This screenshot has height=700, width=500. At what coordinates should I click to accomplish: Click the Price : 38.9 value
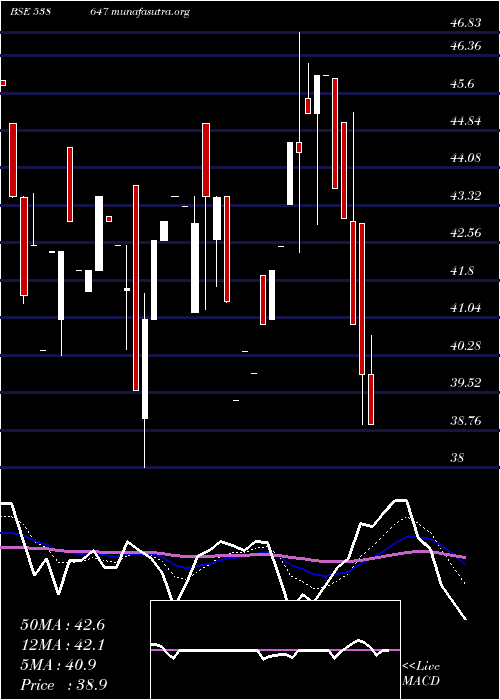64,685
